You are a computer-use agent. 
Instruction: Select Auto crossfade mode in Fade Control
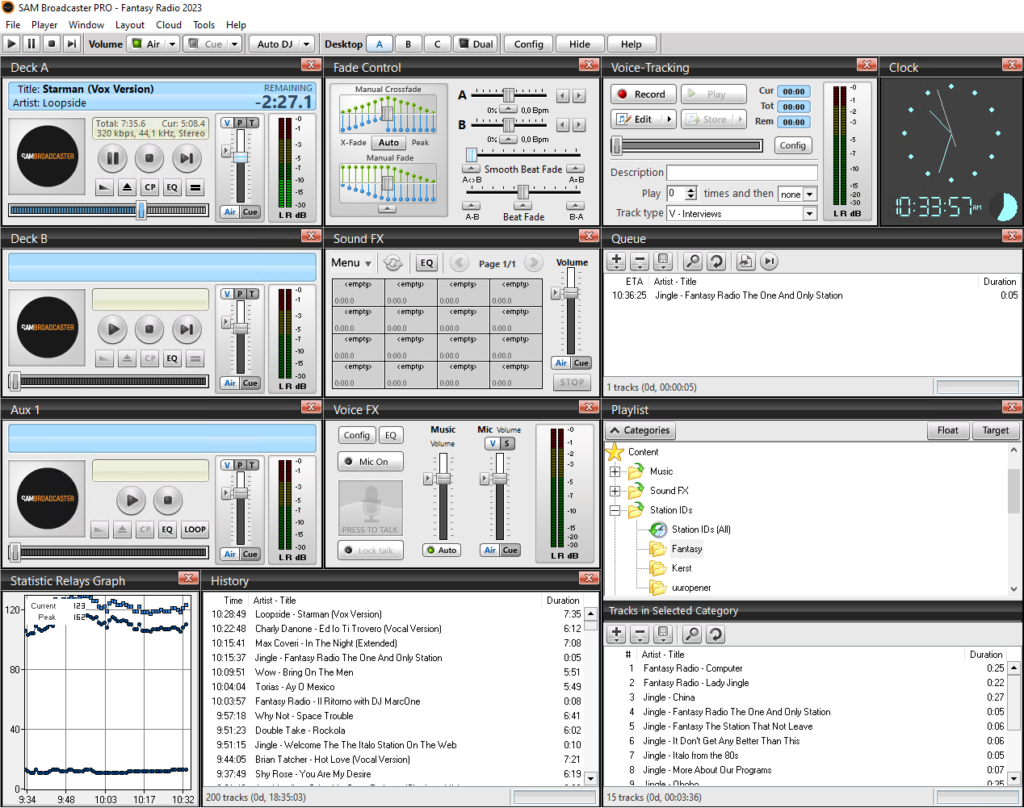click(x=389, y=142)
